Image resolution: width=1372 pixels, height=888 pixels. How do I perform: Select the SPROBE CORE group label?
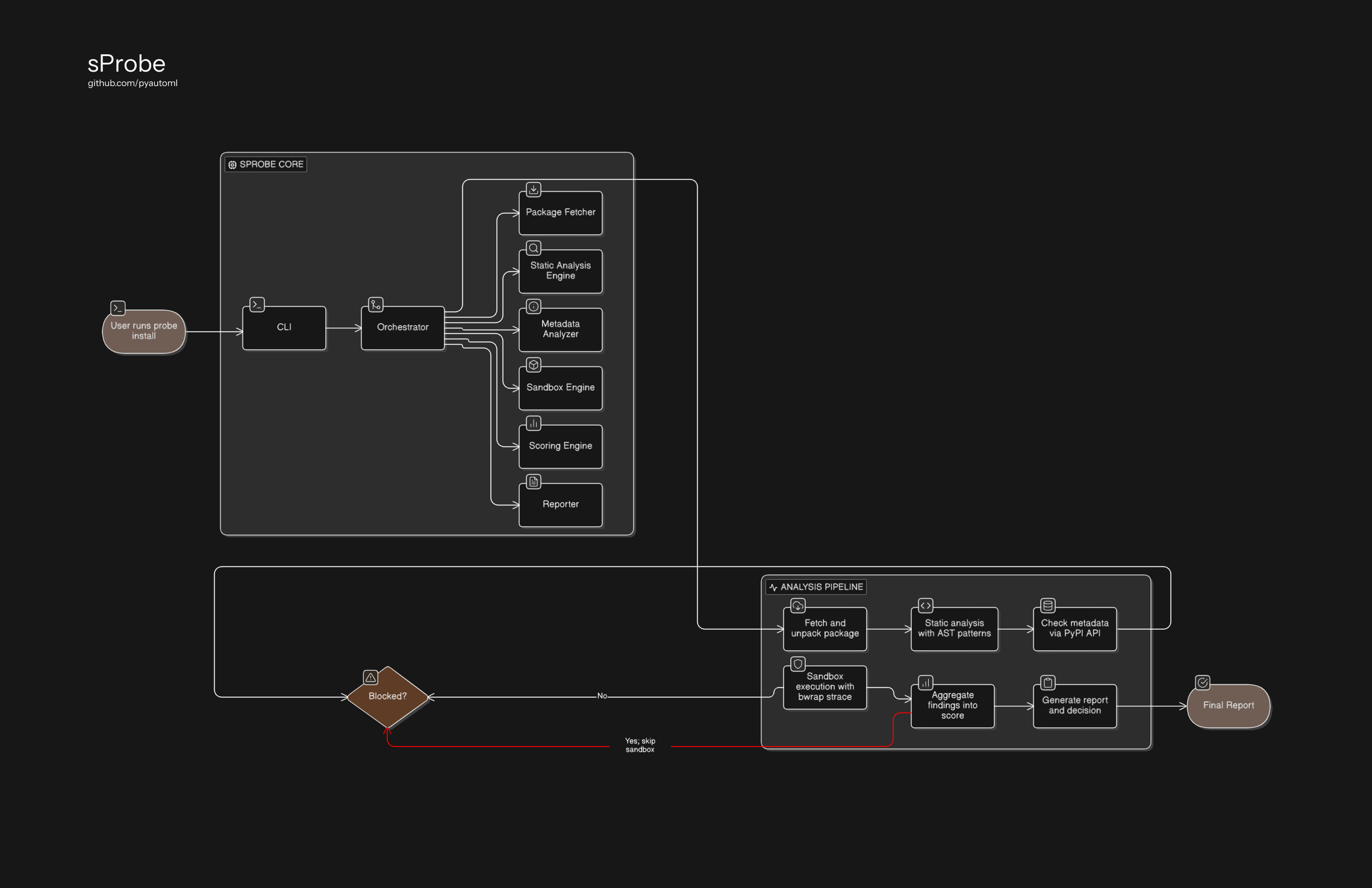pos(266,164)
